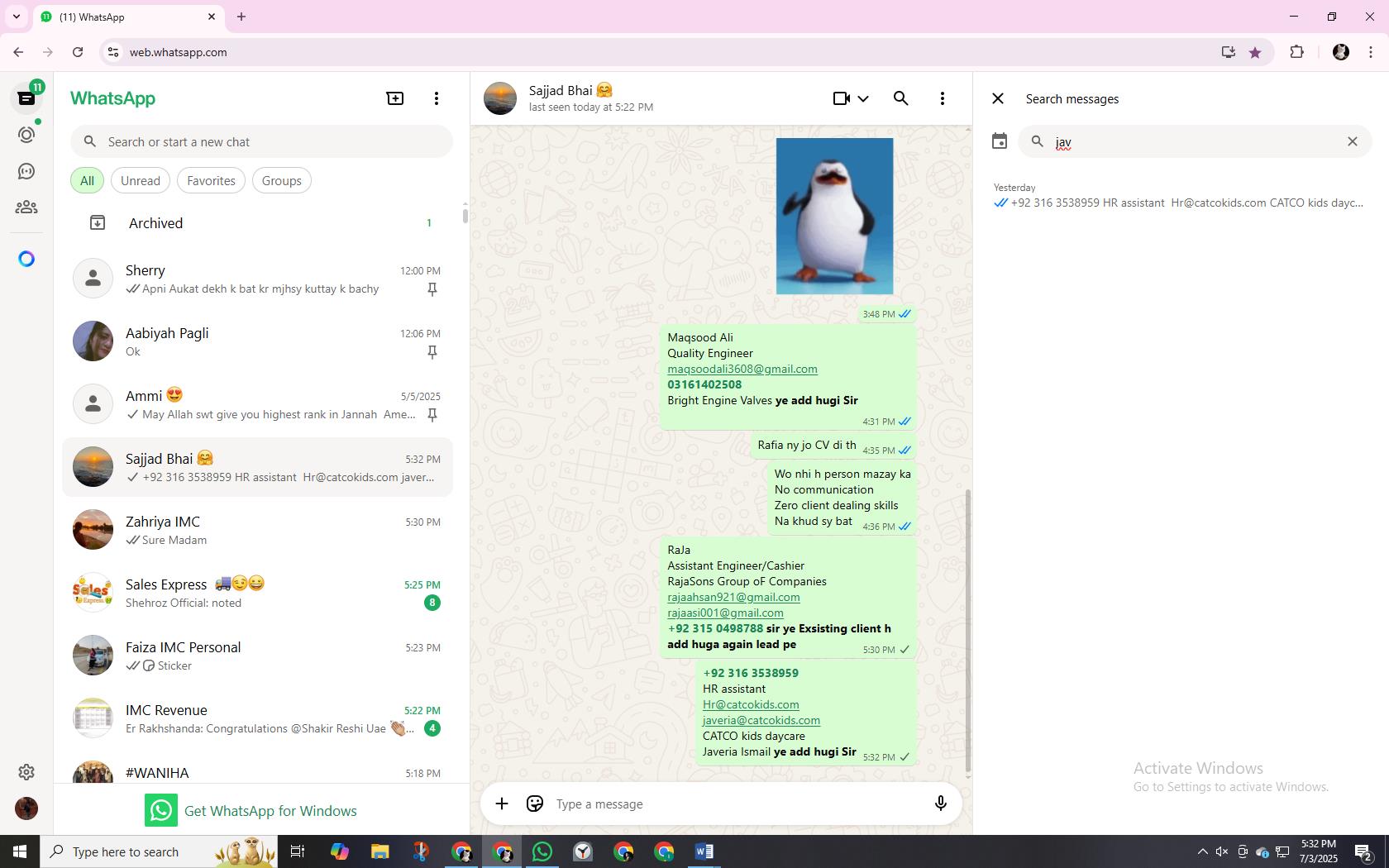Click pin icon on Ammi chat
This screenshot has width=1389, height=868.
[x=432, y=415]
